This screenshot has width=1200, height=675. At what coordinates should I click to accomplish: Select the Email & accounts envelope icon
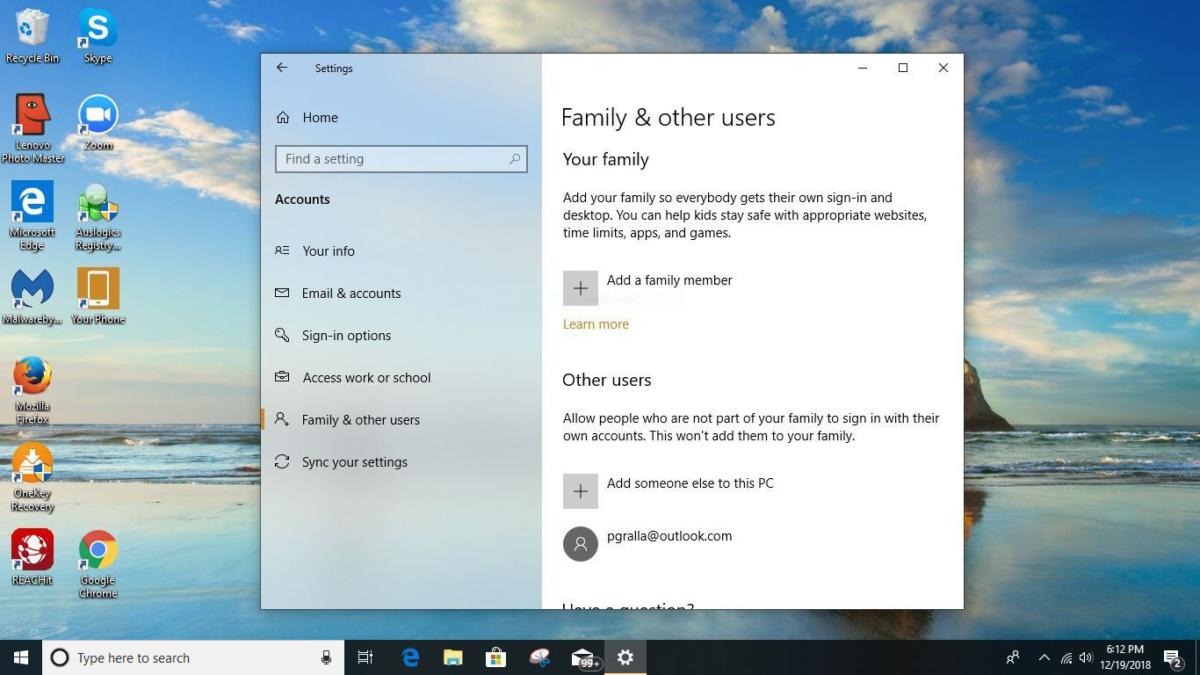(282, 293)
